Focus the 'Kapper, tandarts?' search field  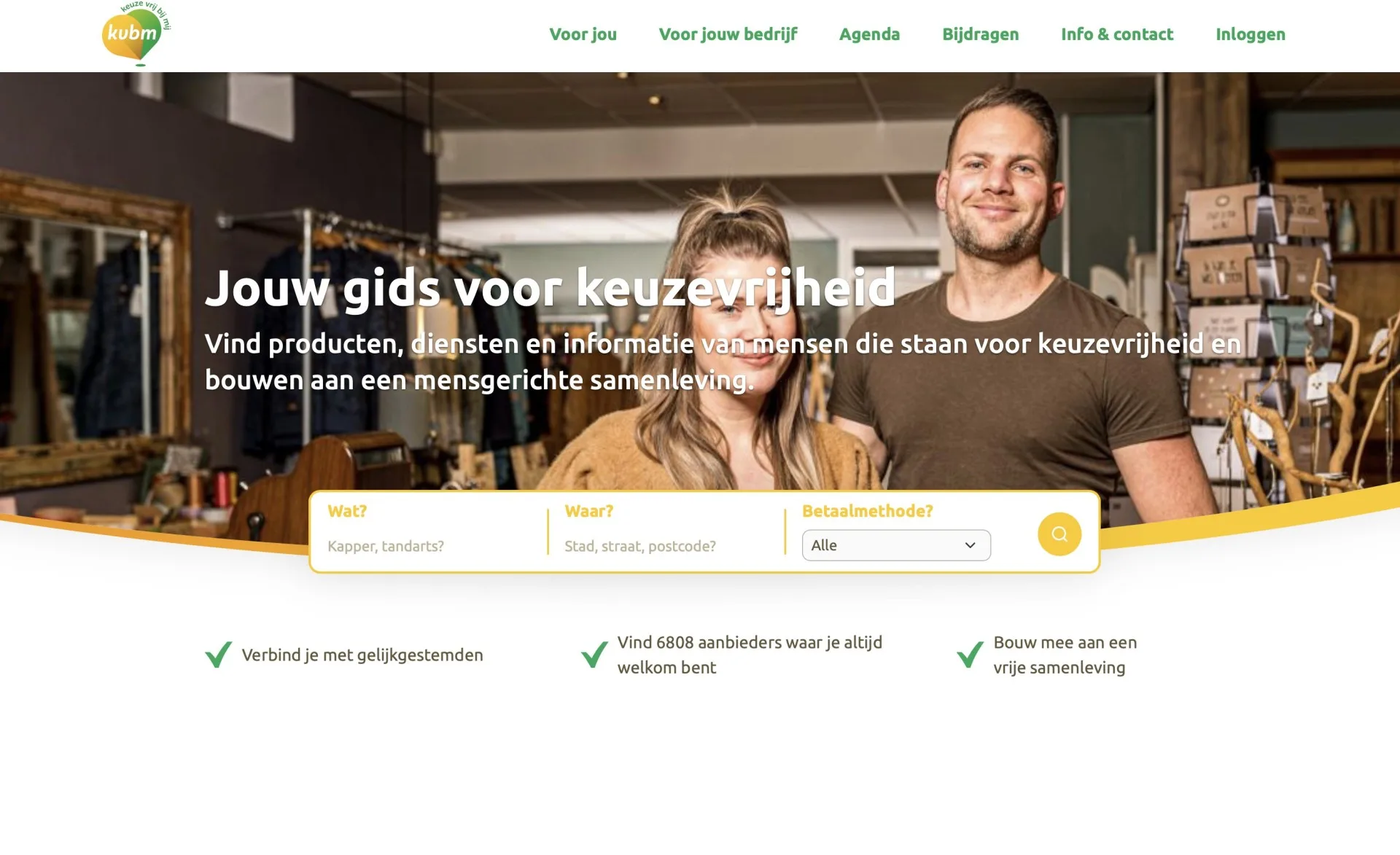click(x=430, y=546)
